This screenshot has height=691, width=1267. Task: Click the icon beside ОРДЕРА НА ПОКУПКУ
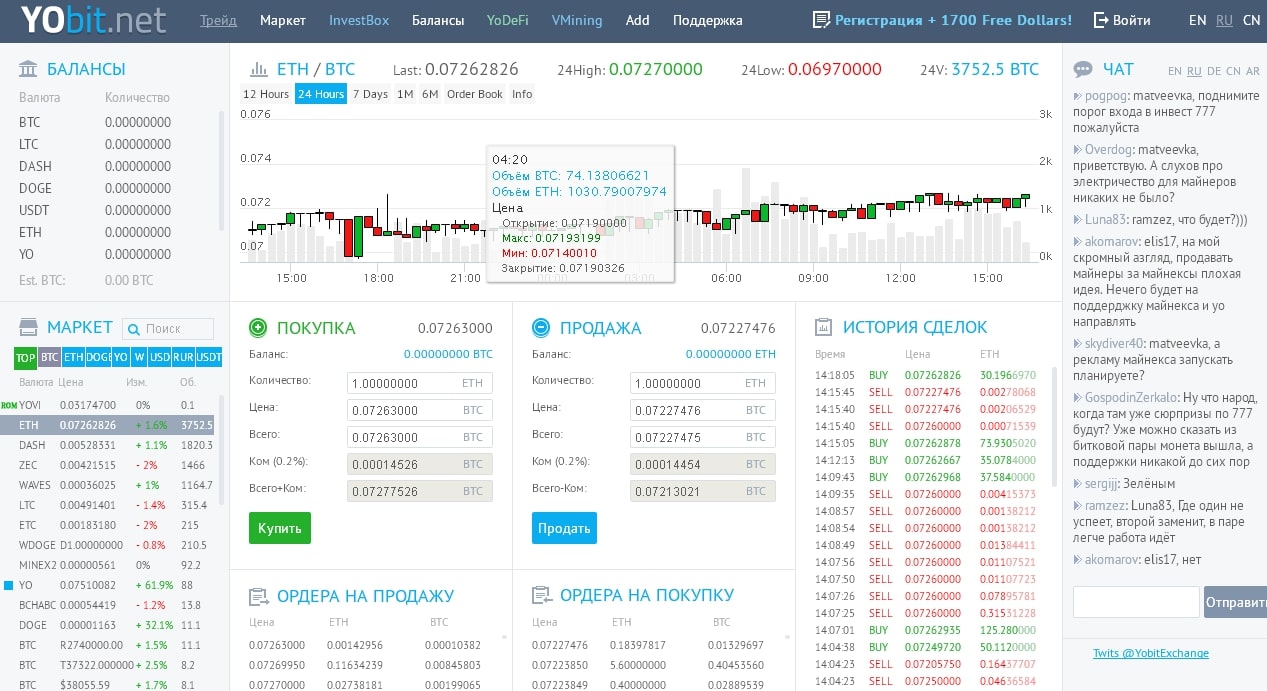(541, 596)
